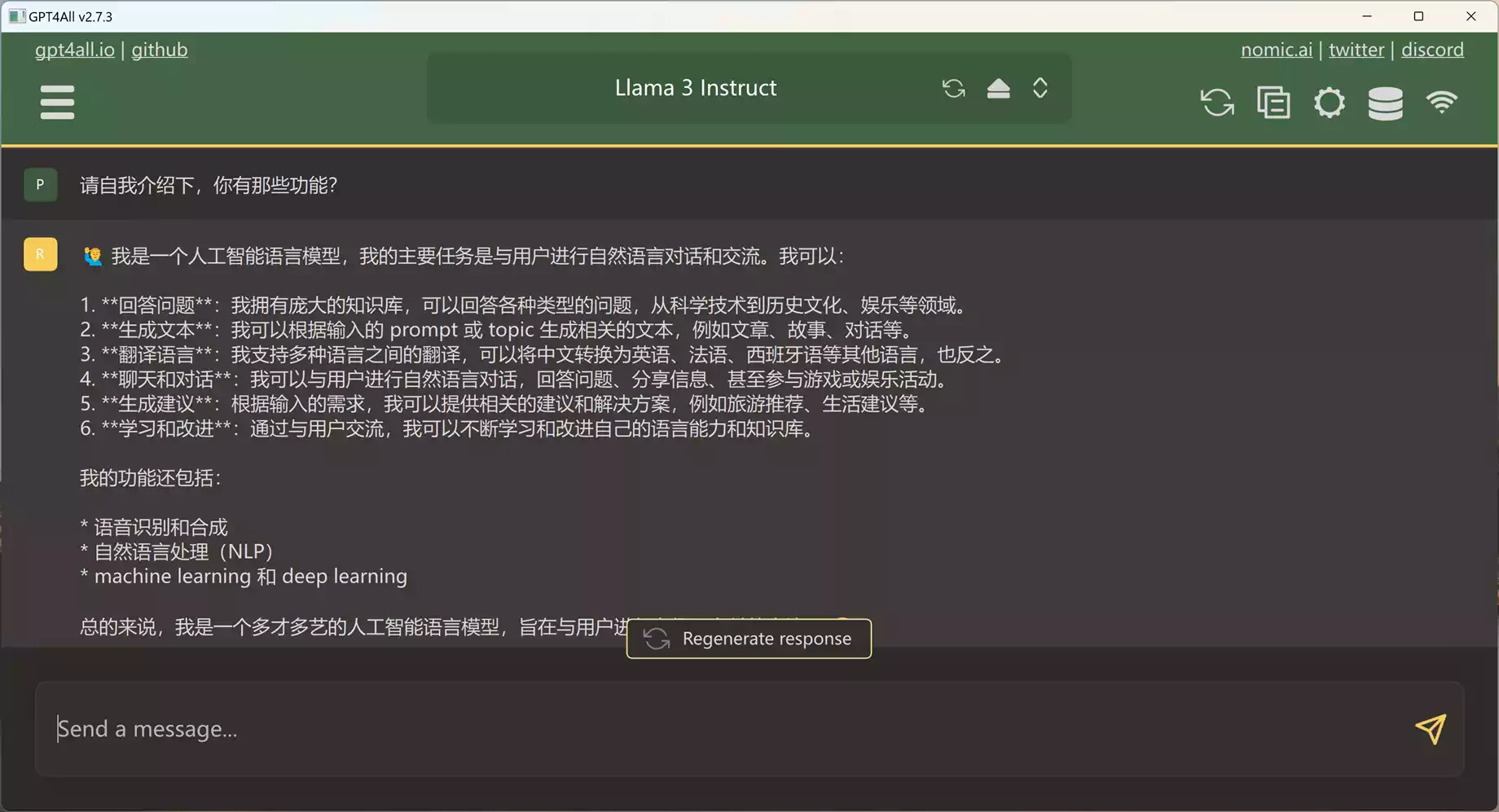
Task: Open the discord link
Action: (1432, 50)
